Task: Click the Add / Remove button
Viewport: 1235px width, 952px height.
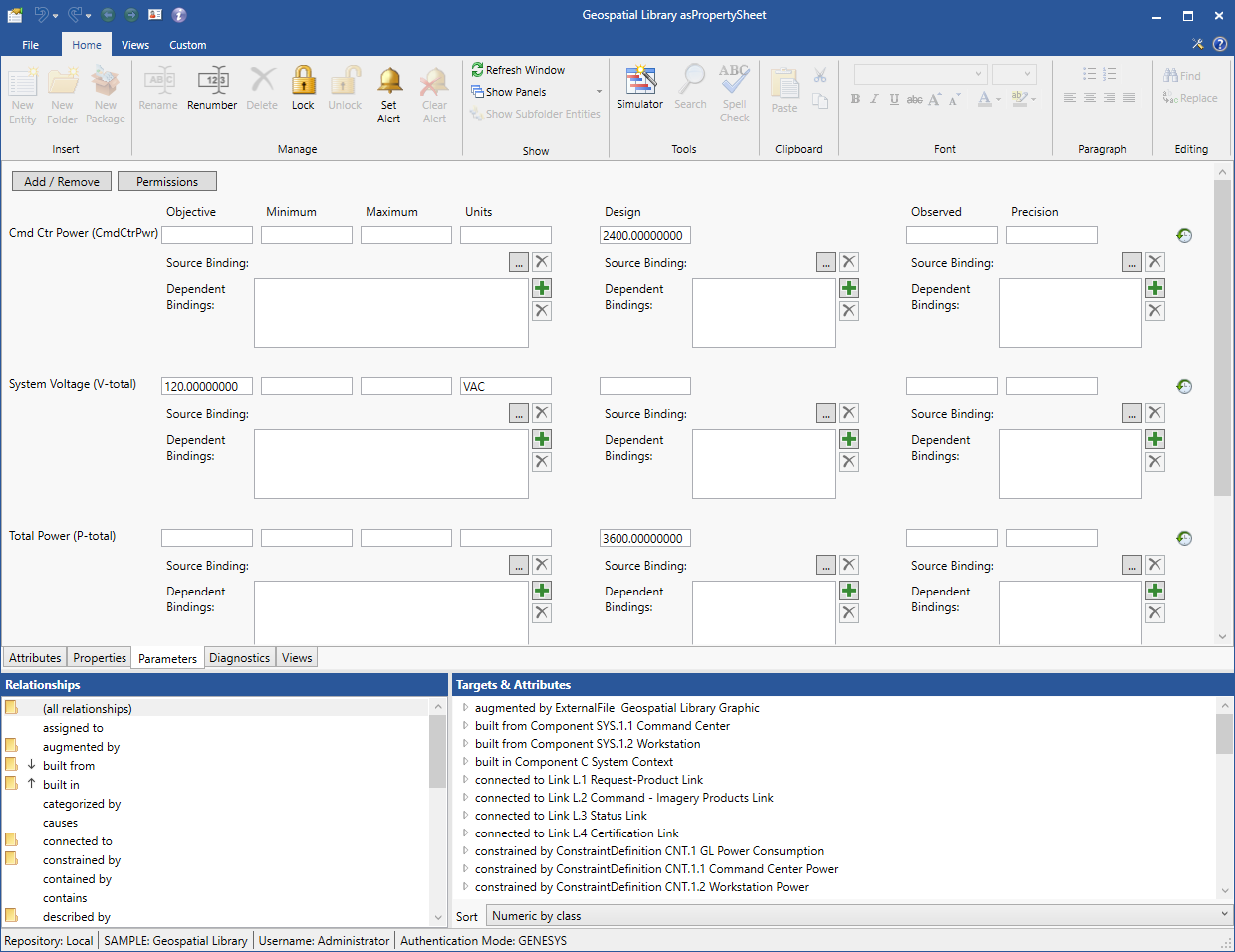Action: [x=62, y=182]
